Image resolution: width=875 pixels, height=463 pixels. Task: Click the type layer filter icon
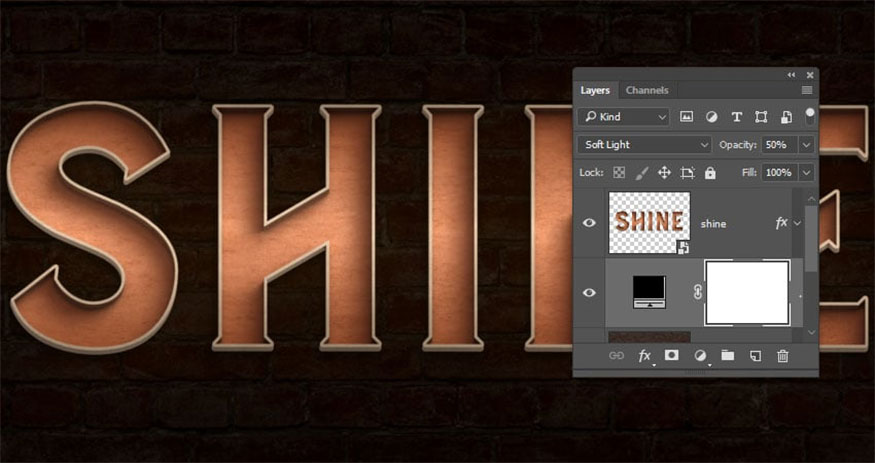(737, 117)
